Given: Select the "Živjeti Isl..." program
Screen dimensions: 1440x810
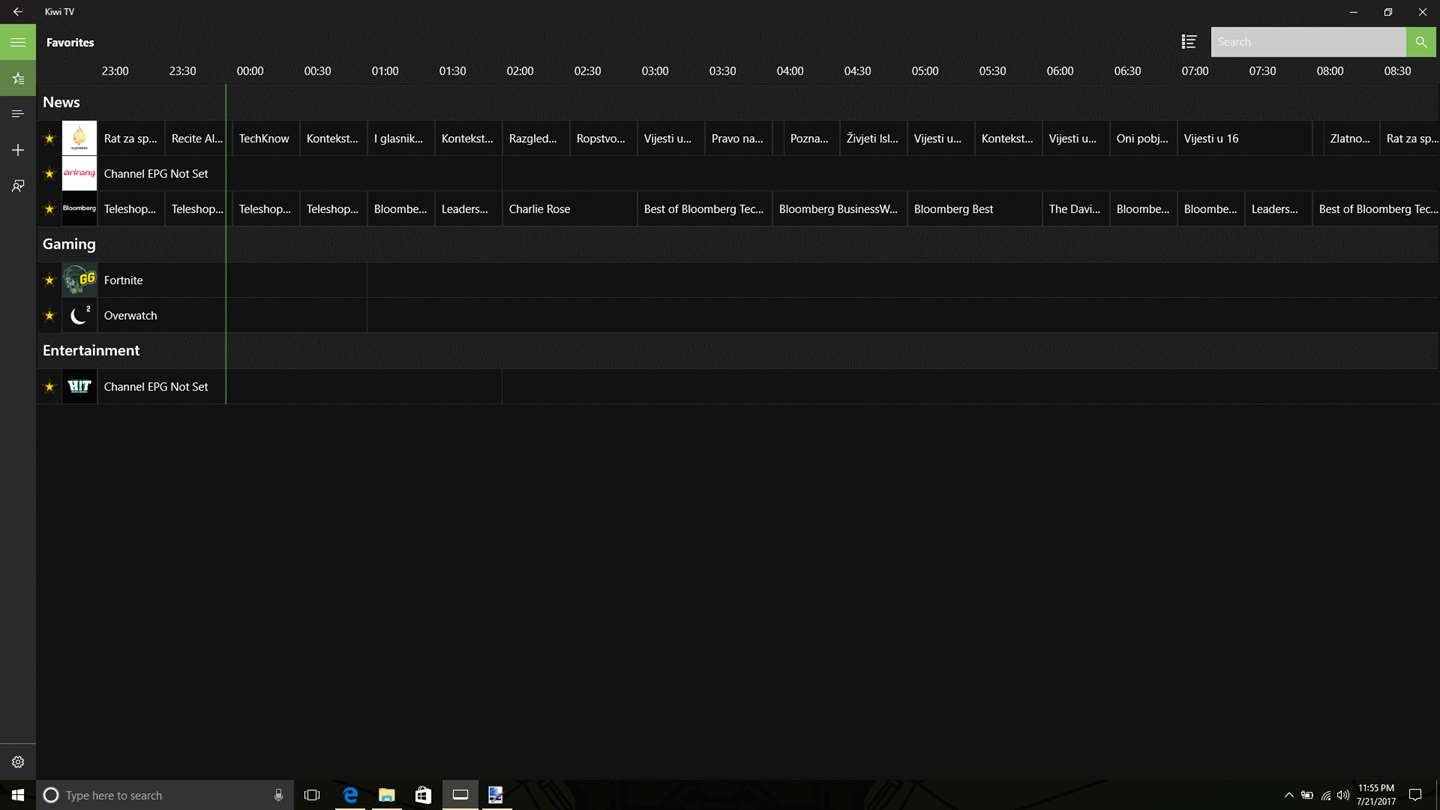Looking at the screenshot, I should 873,138.
